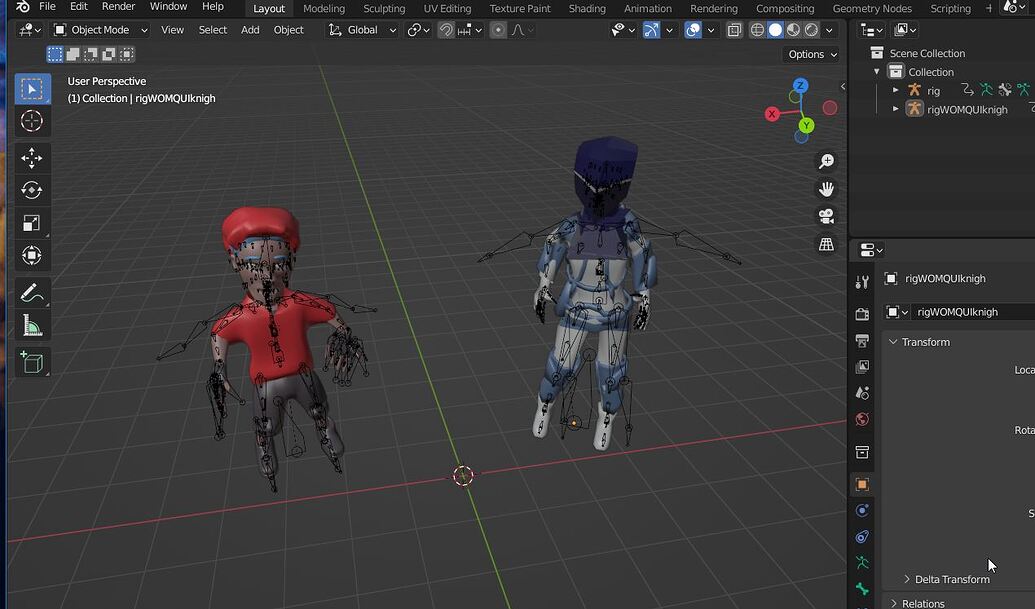This screenshot has height=609, width=1035.
Task: Activate the Annotate tool
Action: coord(32,292)
